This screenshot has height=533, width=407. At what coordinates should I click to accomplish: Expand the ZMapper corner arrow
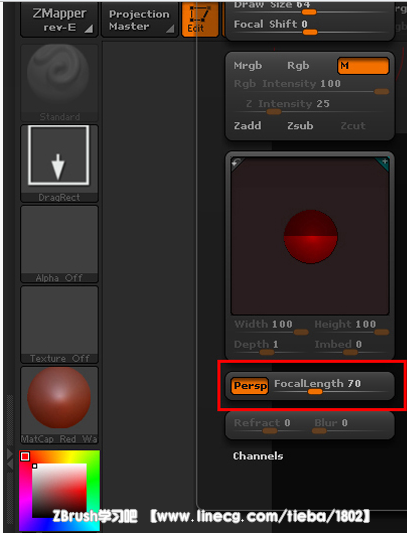(89, 29)
